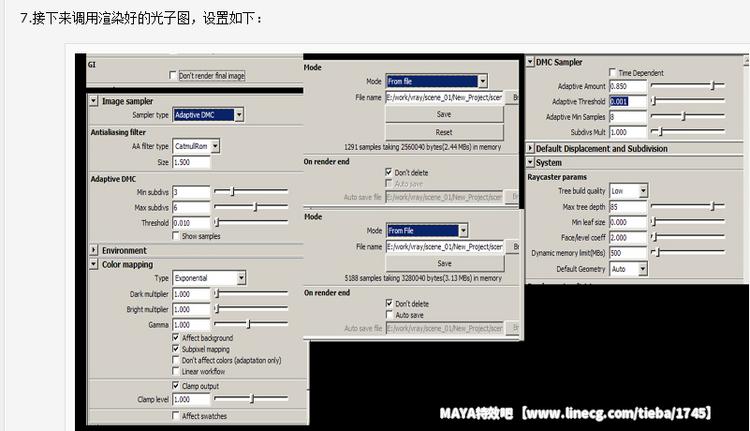Click the lower File name path field
This screenshot has height=431, width=750.
[444, 246]
